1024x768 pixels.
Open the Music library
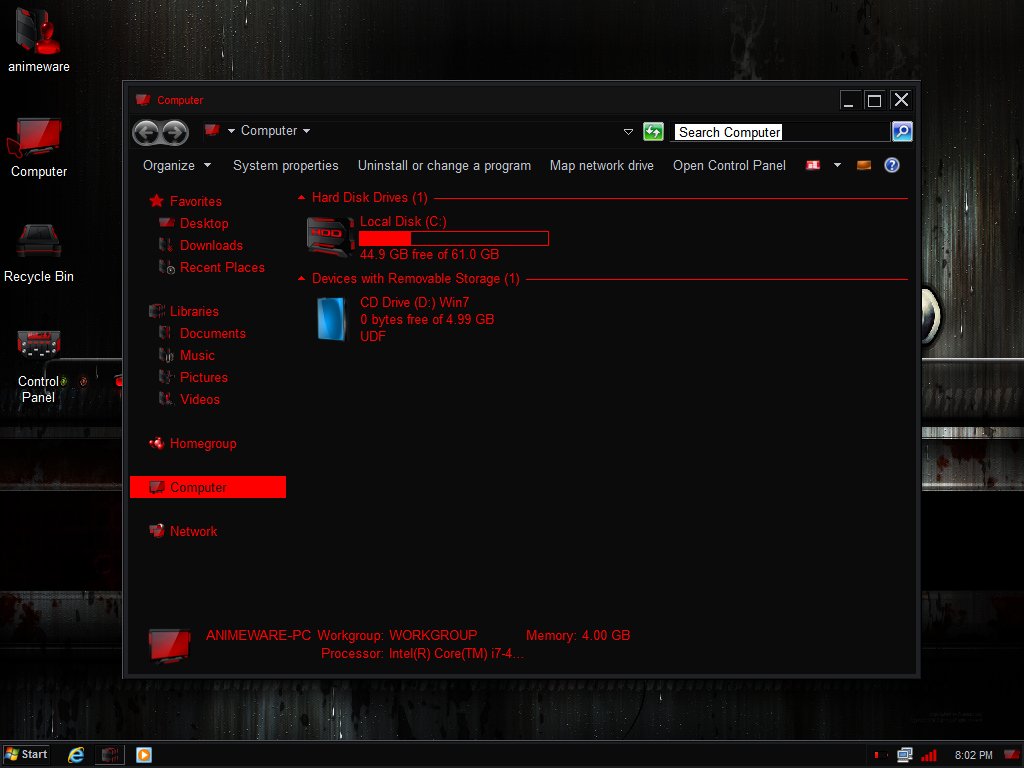tap(197, 356)
